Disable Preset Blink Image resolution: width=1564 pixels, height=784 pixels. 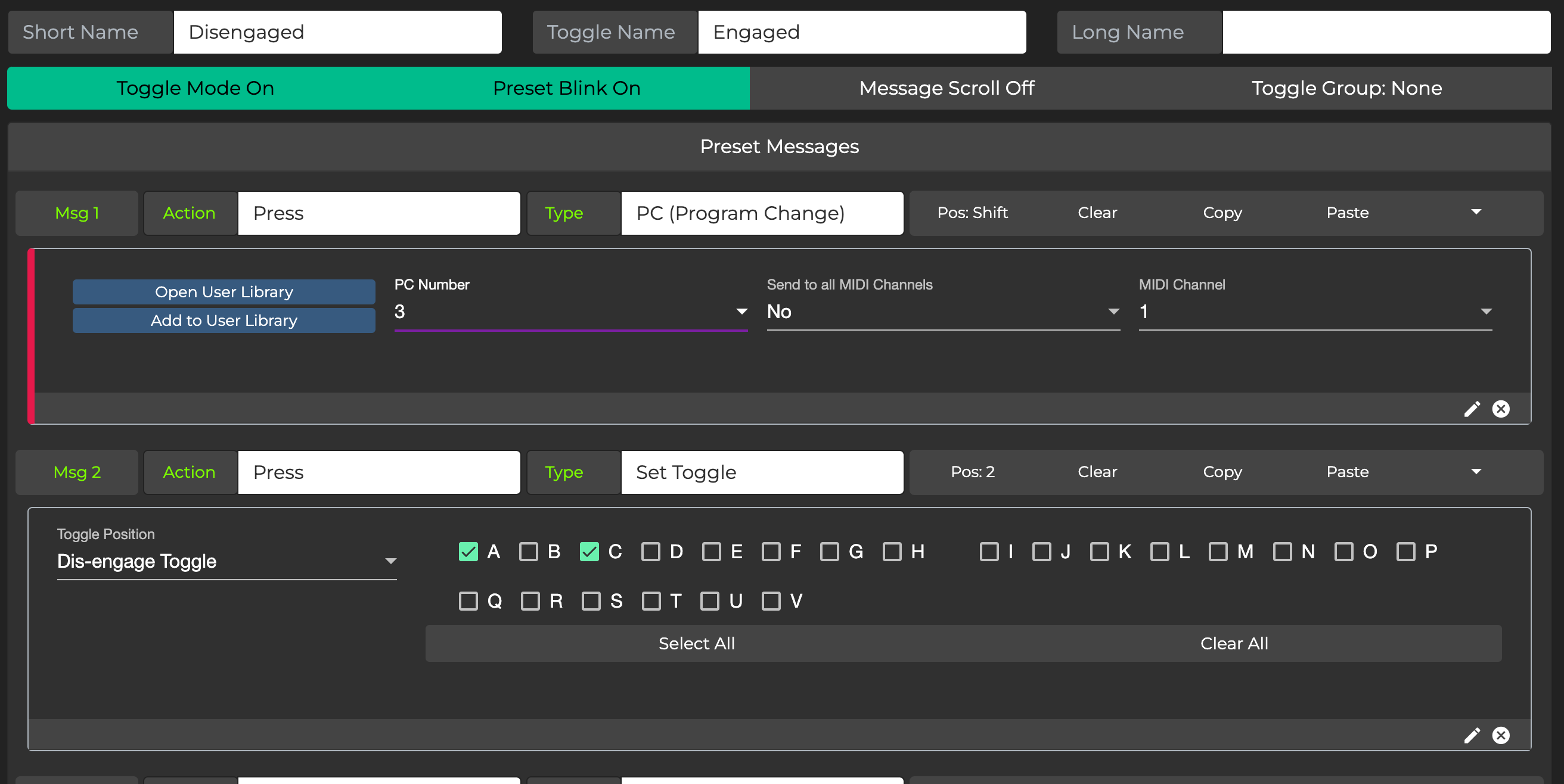pos(566,88)
